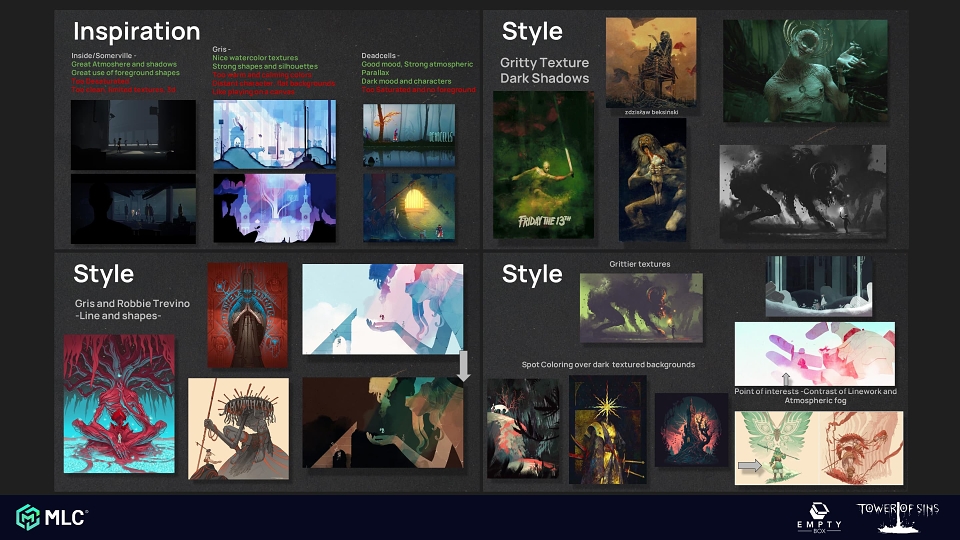Open the purple Gris screenshot with towers

coord(274,208)
